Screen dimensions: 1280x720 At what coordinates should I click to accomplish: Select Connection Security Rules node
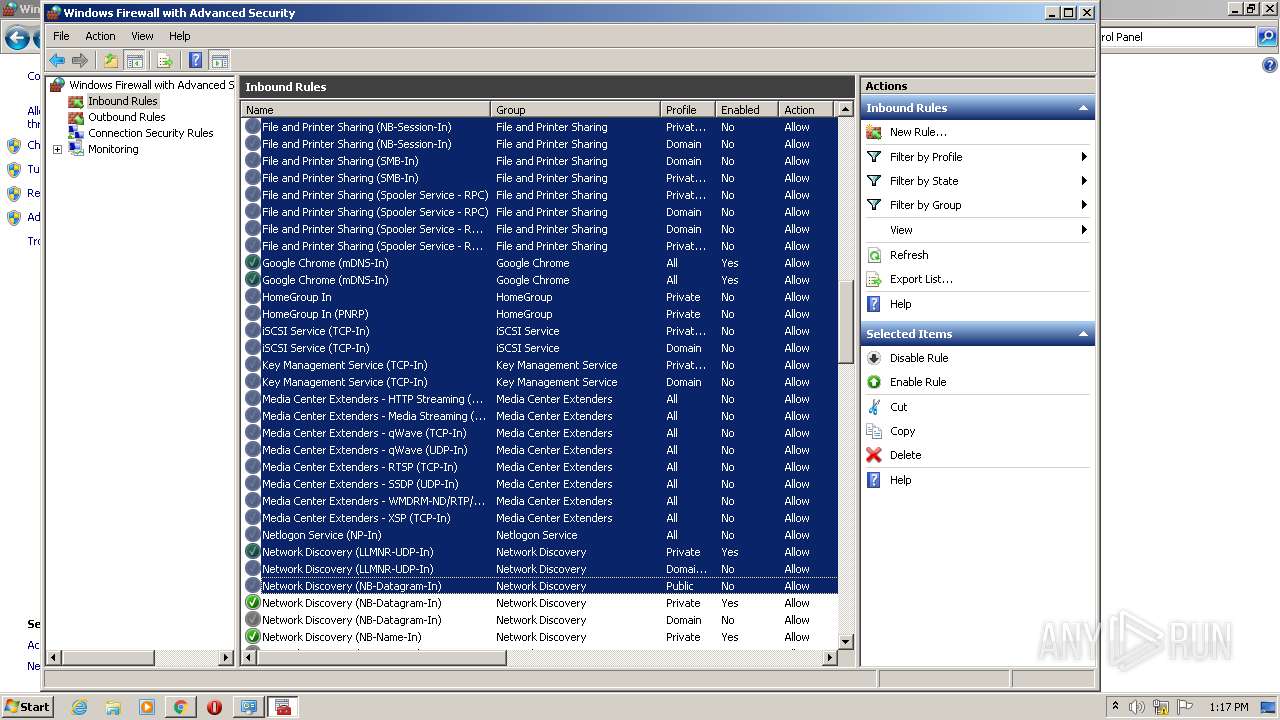pyautogui.click(x=150, y=133)
